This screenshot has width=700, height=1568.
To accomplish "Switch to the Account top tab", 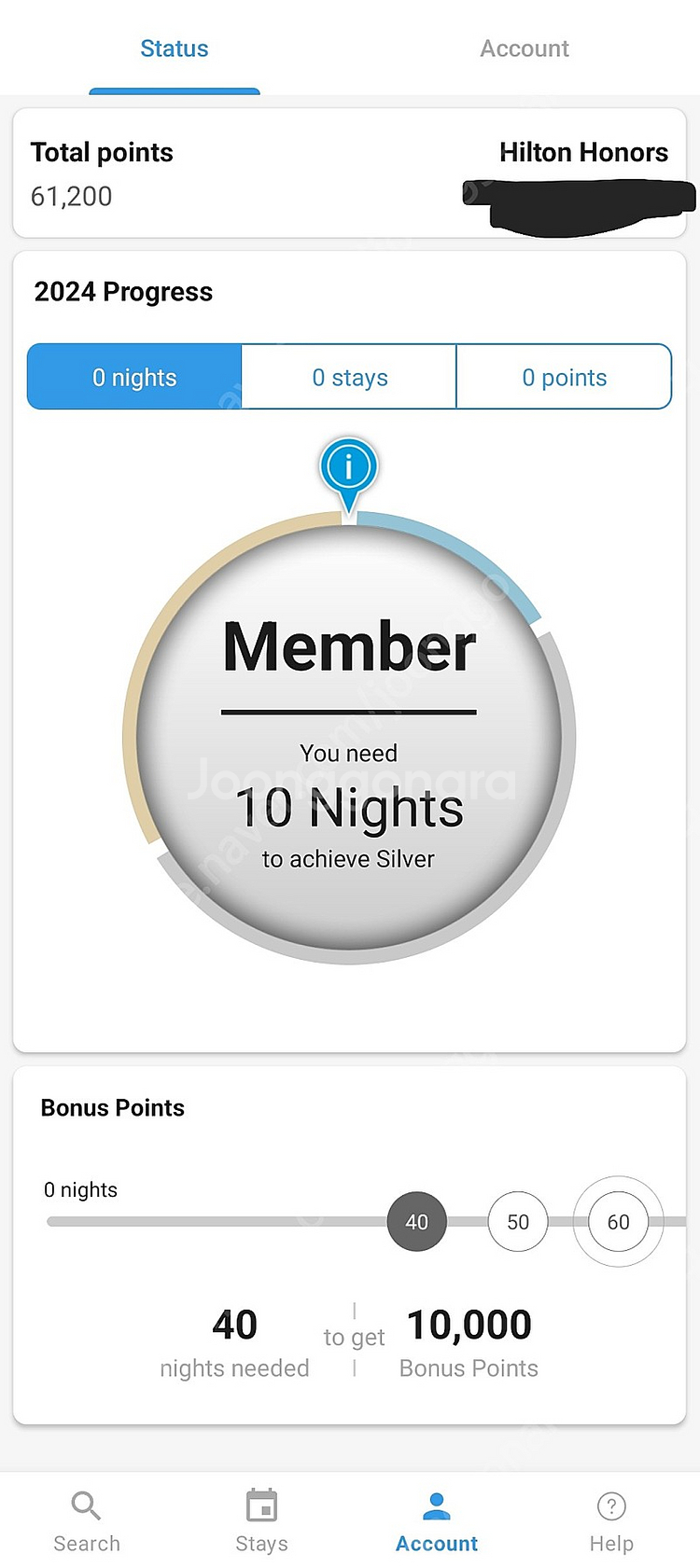I will [525, 49].
